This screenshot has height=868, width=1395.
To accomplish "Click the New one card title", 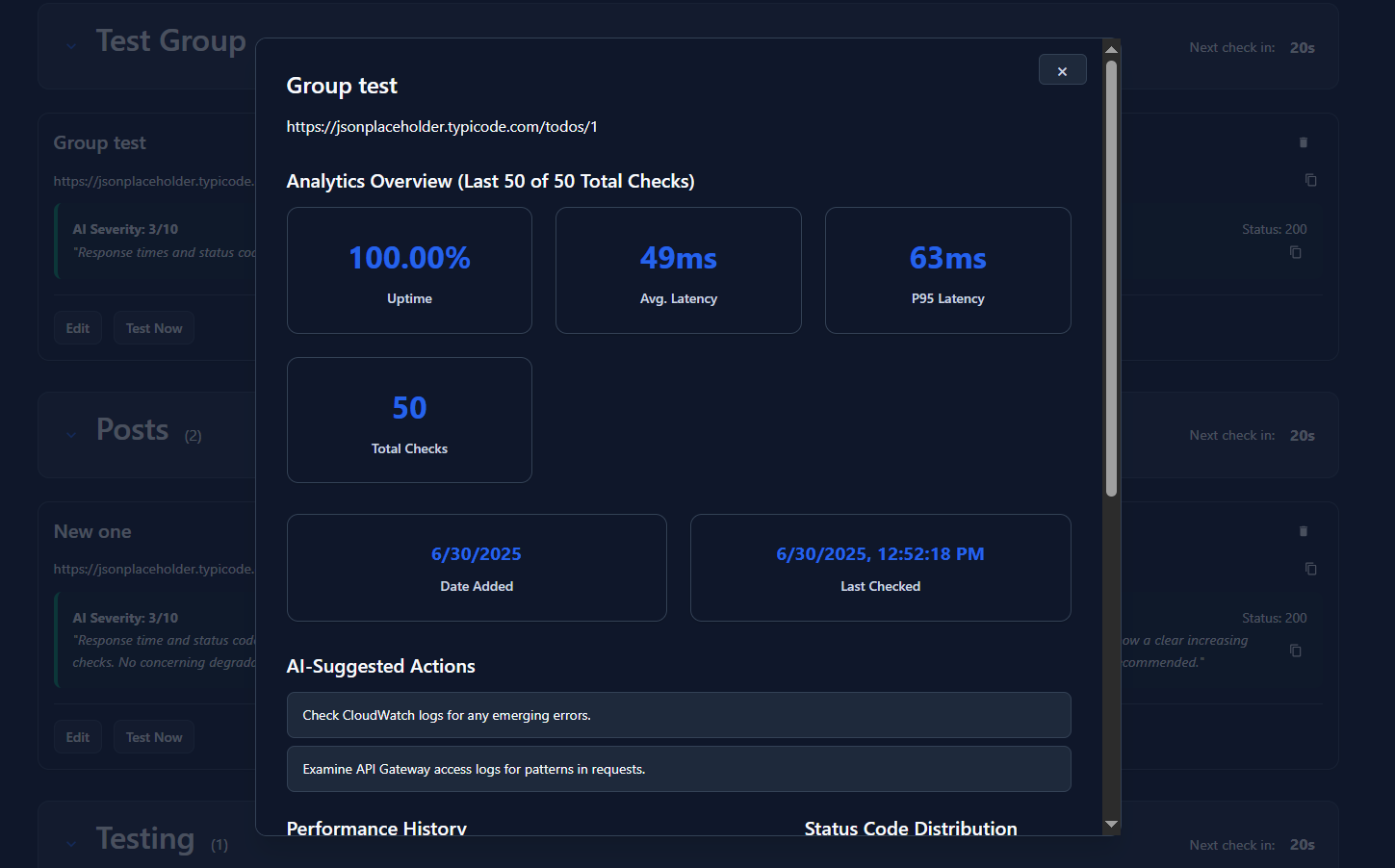I will [92, 531].
